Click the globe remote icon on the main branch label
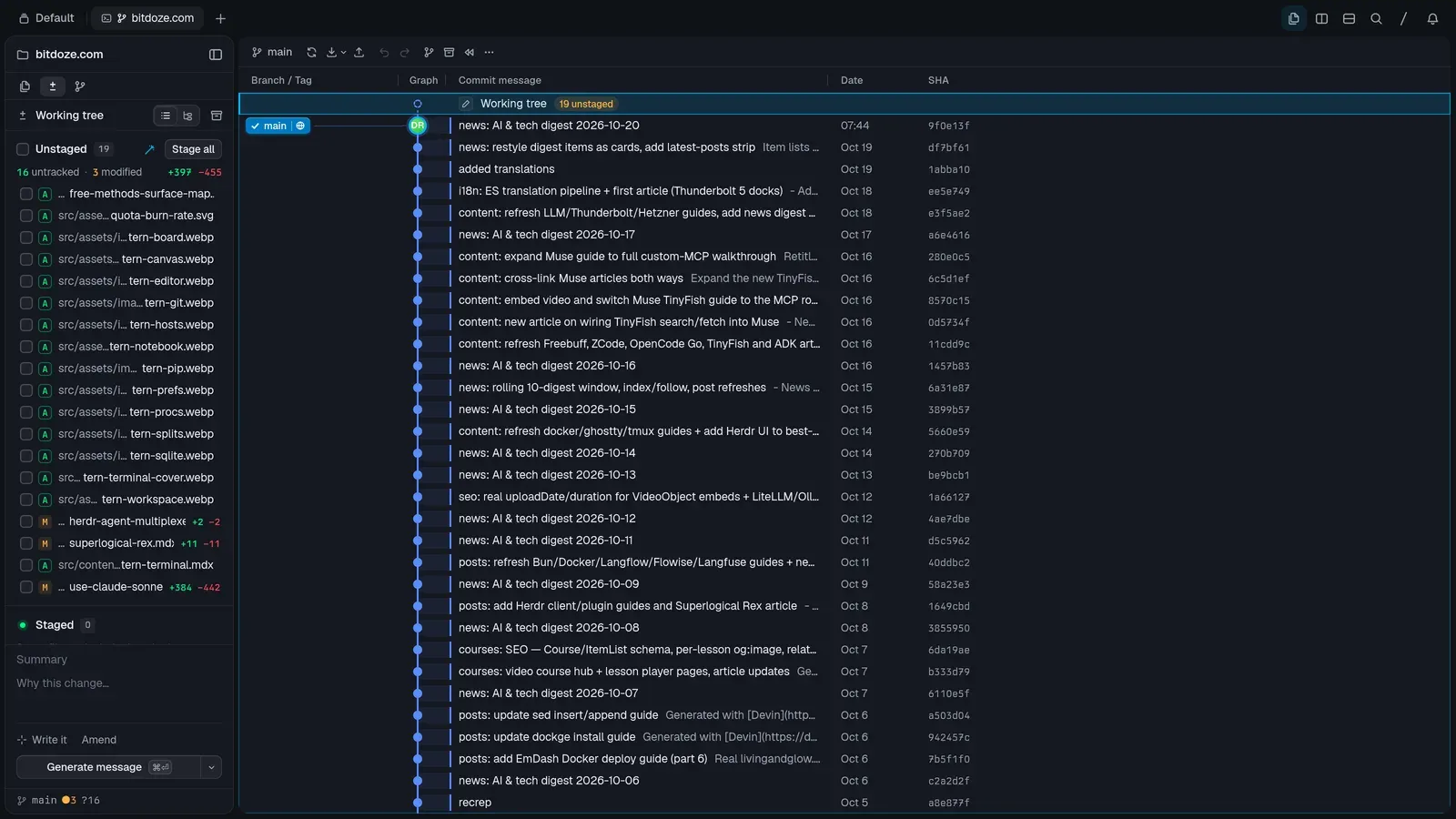 tap(300, 126)
